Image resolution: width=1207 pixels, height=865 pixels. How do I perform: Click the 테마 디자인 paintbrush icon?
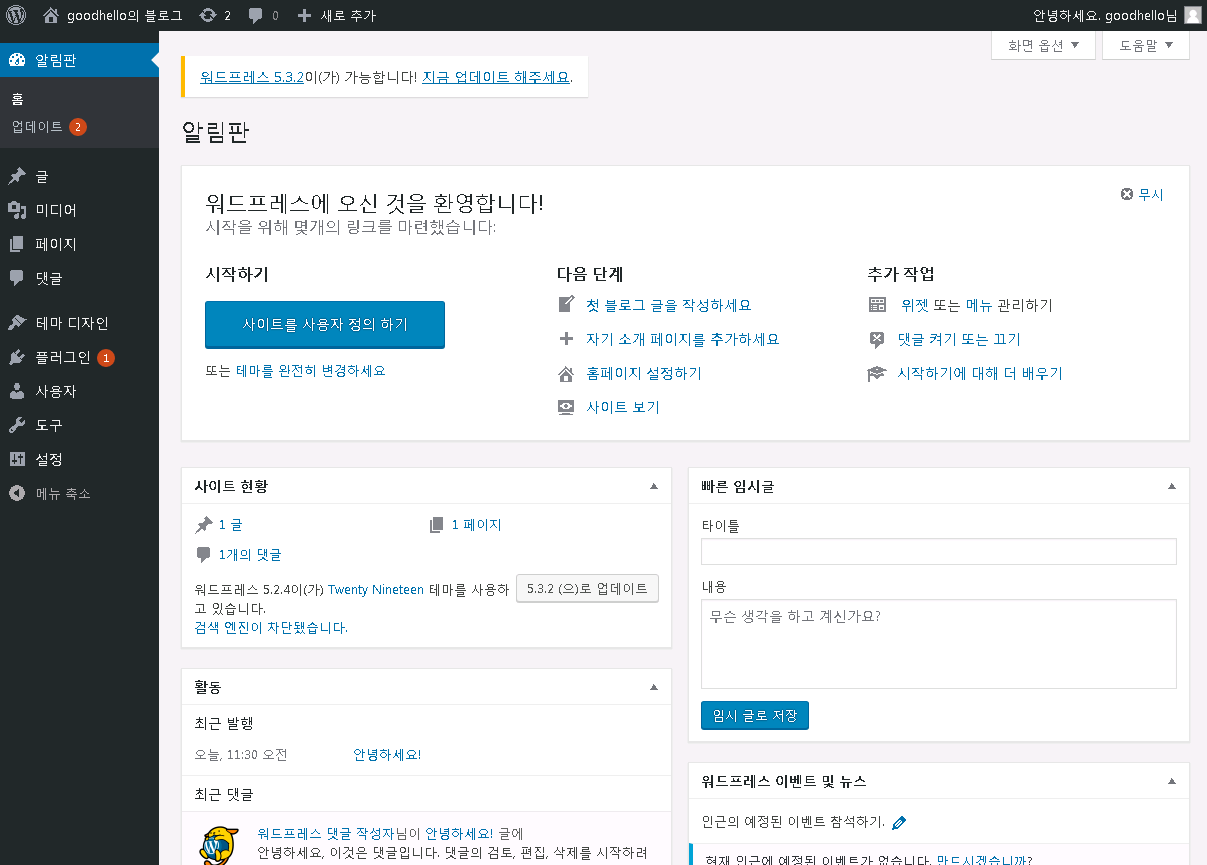(17, 323)
